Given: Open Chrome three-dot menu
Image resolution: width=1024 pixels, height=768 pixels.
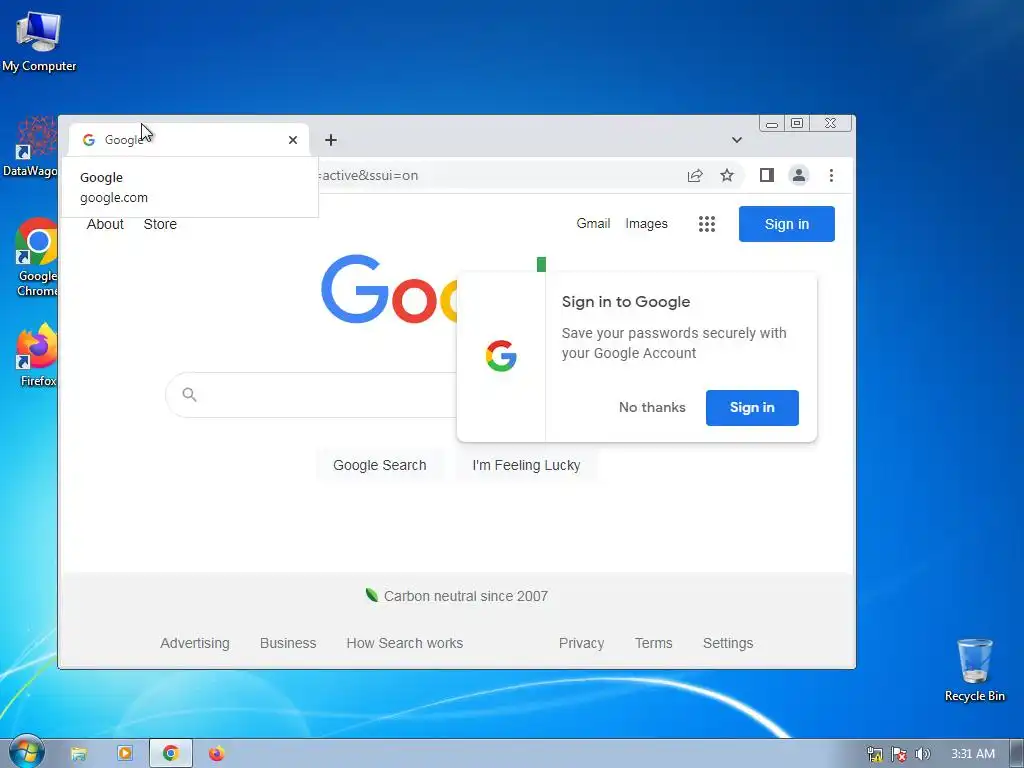Looking at the screenshot, I should pyautogui.click(x=831, y=175).
